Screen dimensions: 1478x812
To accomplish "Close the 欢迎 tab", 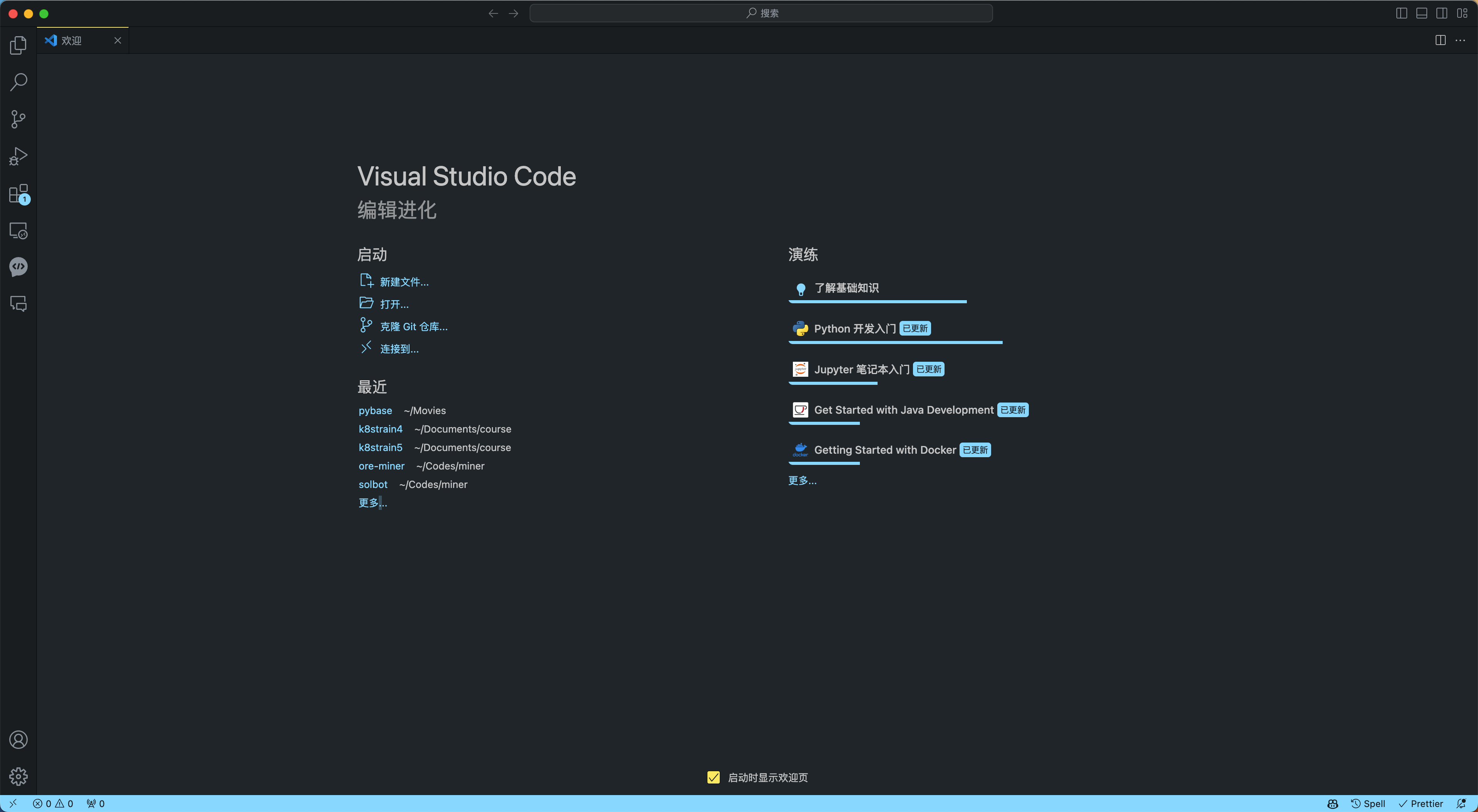I will pyautogui.click(x=118, y=40).
